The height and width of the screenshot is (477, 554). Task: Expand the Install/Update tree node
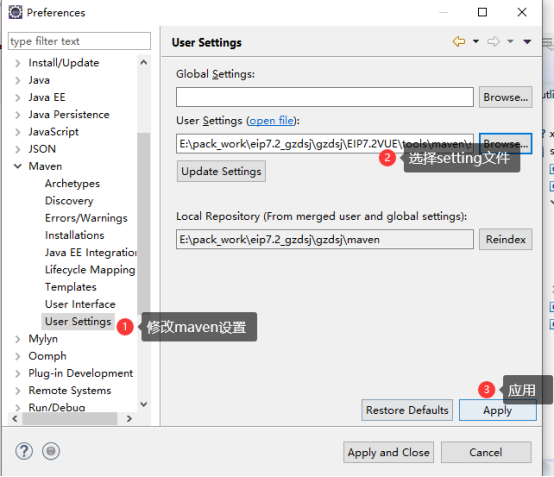pyautogui.click(x=18, y=63)
